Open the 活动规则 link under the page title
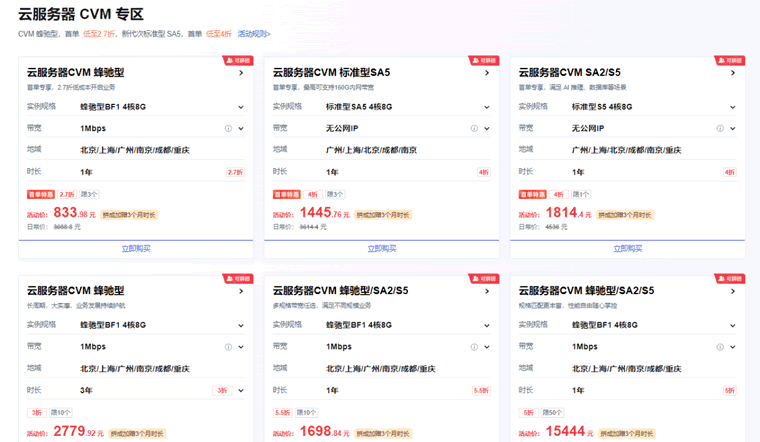Viewport: 760px width, 442px height. (253, 34)
